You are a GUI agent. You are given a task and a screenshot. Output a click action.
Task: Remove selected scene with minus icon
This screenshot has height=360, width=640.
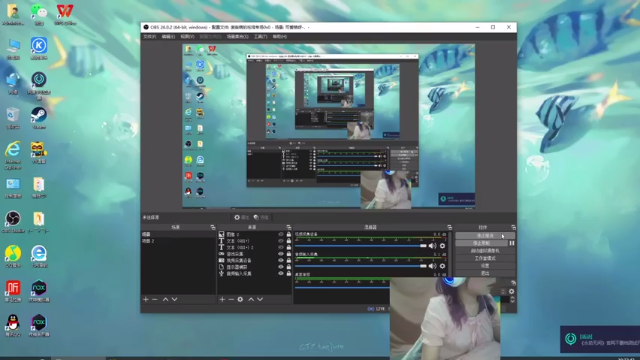(x=155, y=300)
